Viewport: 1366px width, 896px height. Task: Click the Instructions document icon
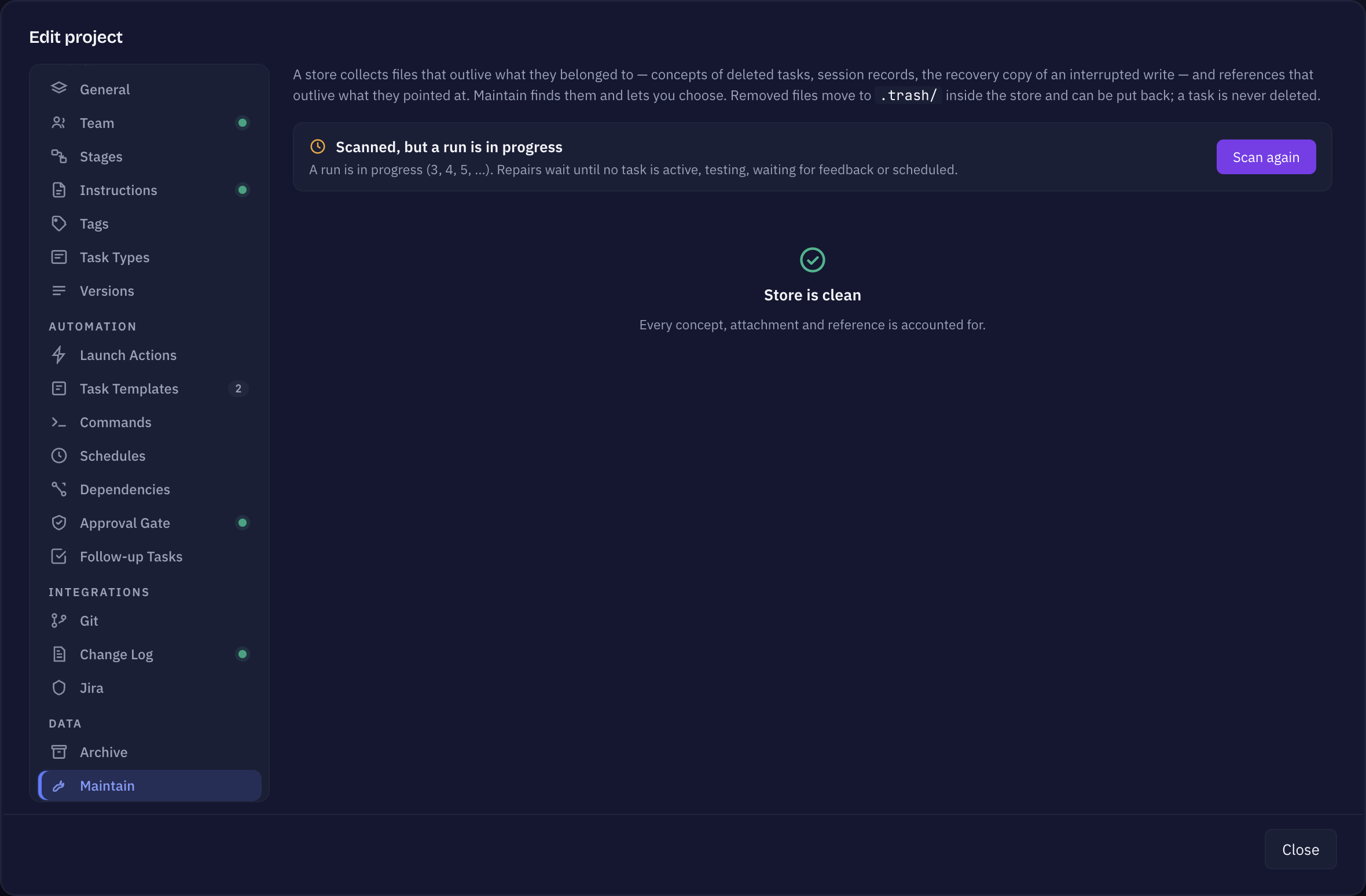(x=58, y=190)
